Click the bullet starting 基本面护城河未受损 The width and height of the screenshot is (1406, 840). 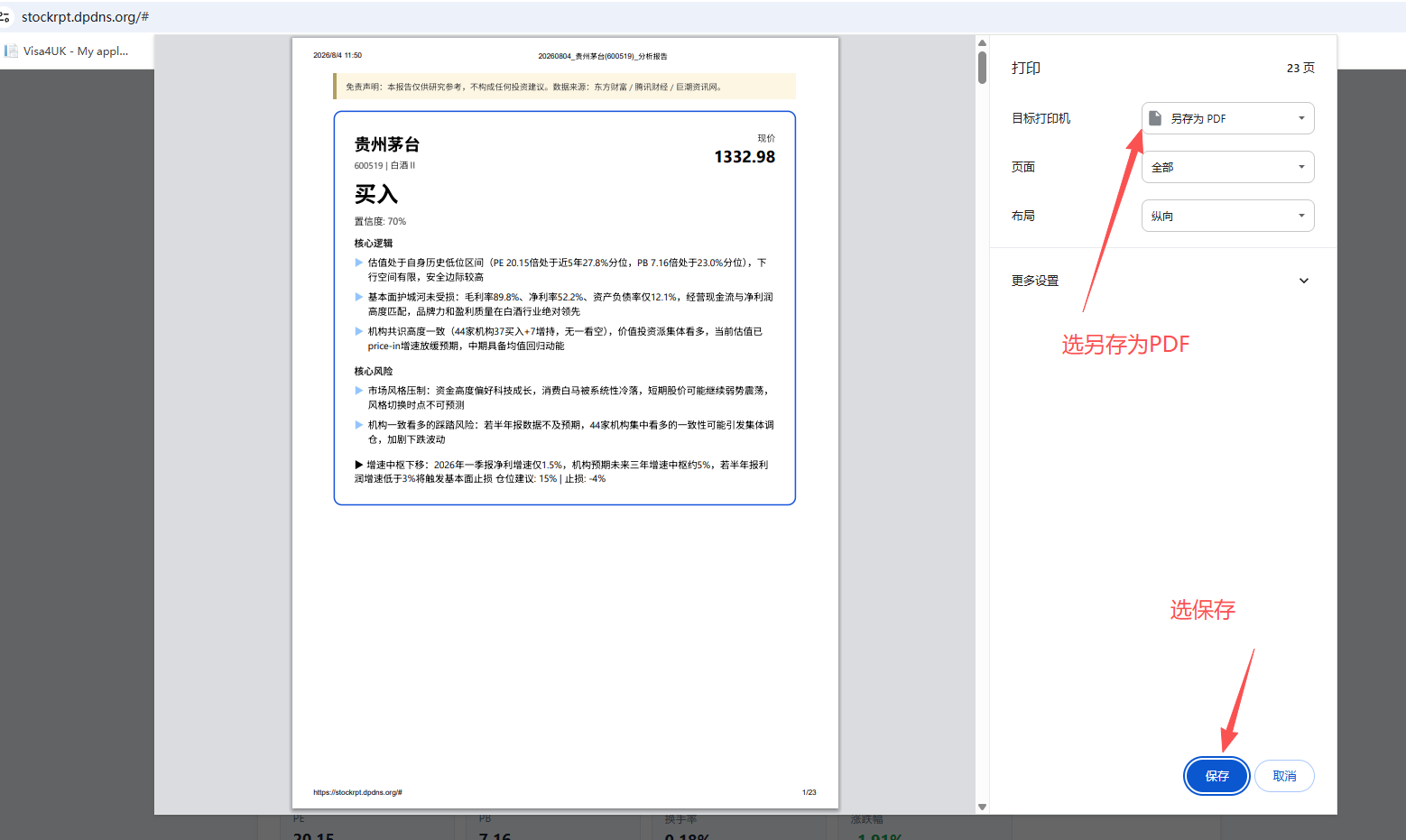pos(570,304)
